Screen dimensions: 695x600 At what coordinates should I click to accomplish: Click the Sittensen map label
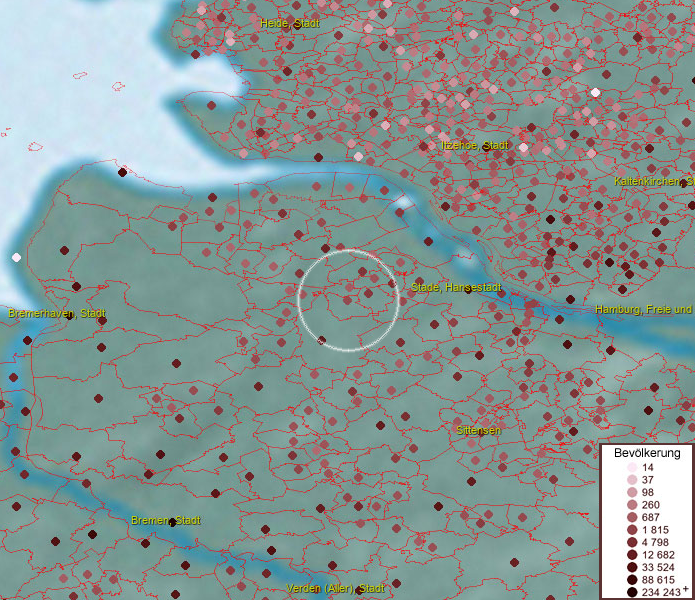(x=478, y=430)
